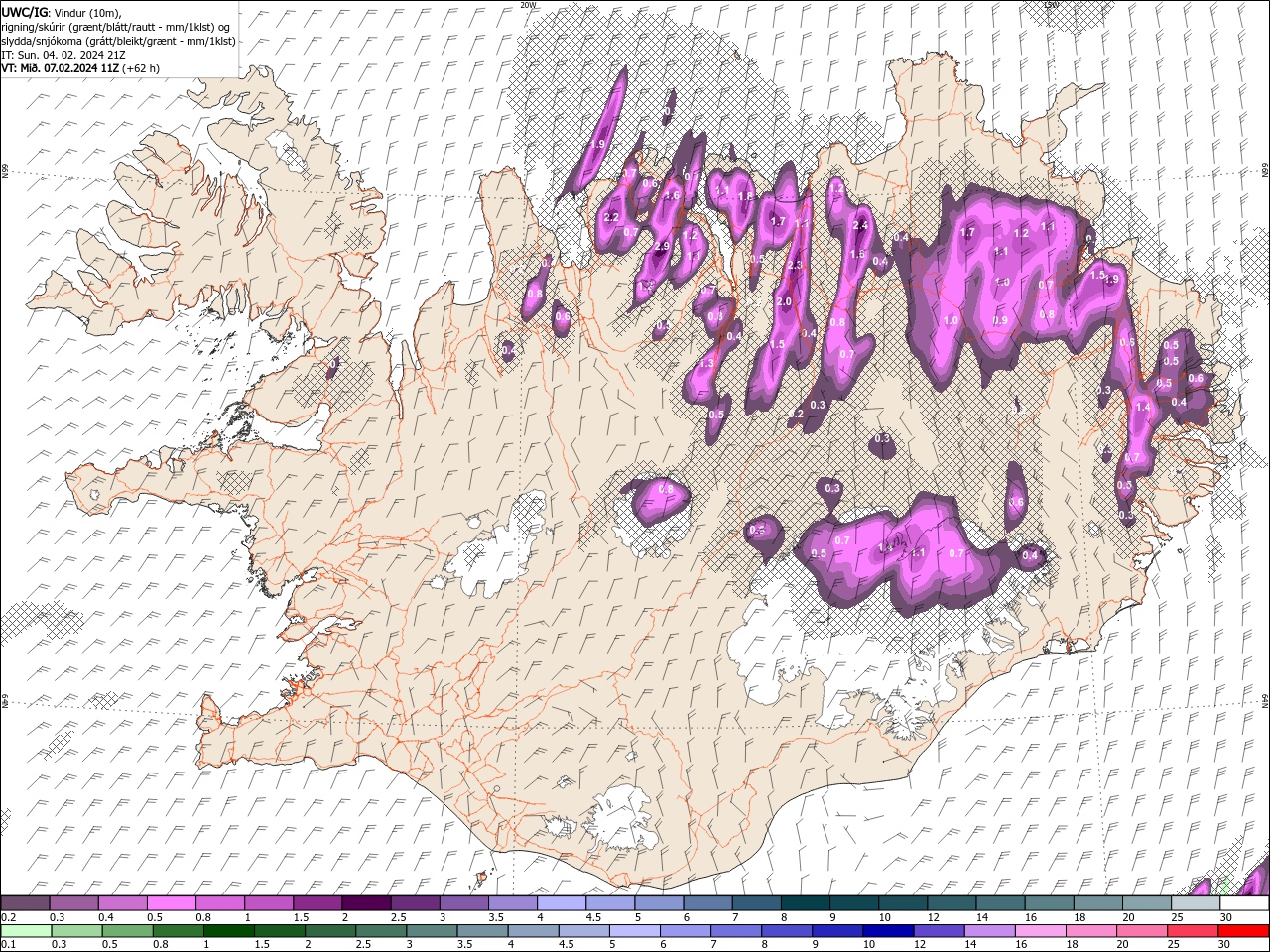Click the "2.0" snowfall value on the map

784,301
